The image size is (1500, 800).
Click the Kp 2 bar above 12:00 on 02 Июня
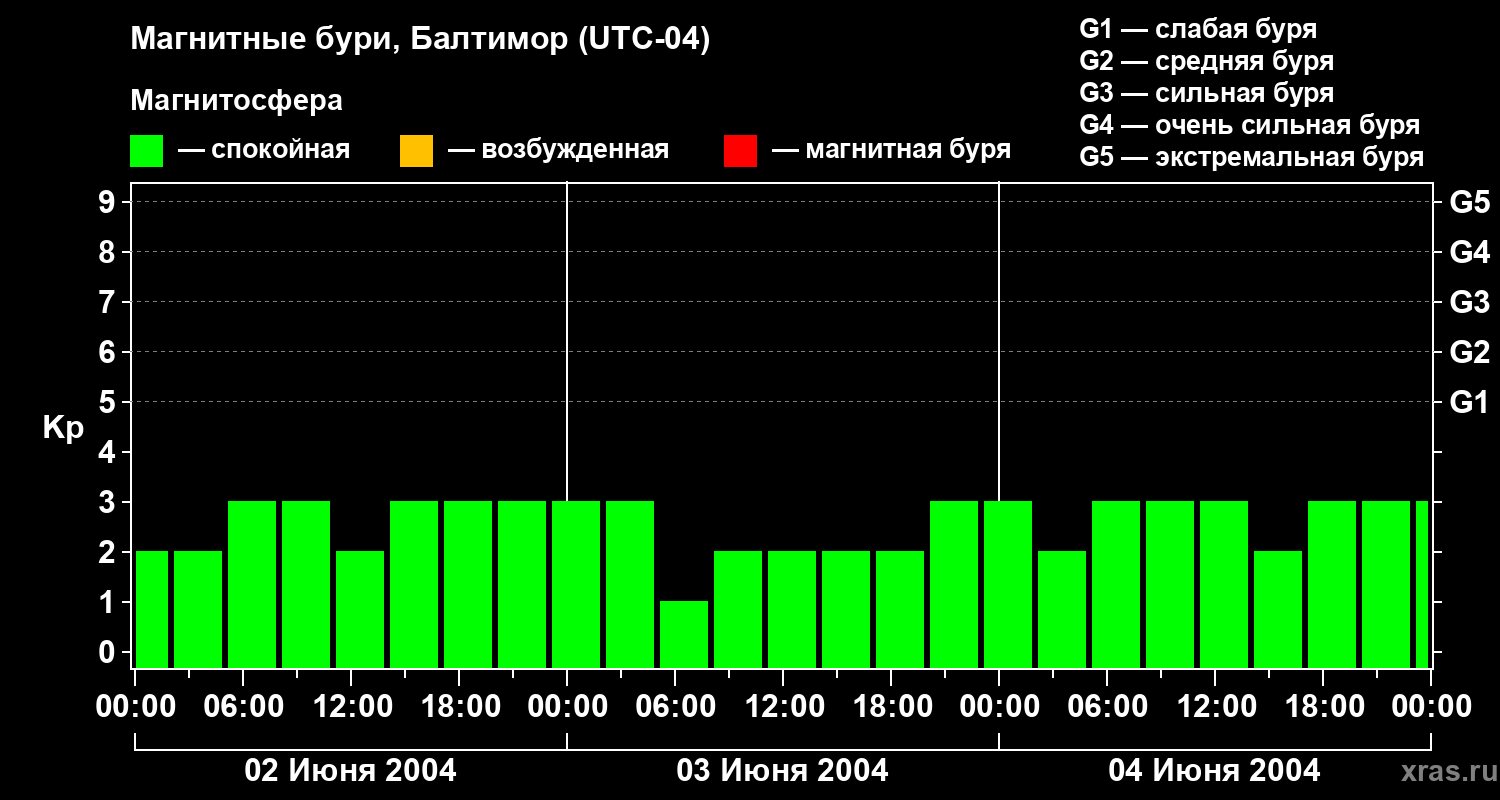click(360, 610)
